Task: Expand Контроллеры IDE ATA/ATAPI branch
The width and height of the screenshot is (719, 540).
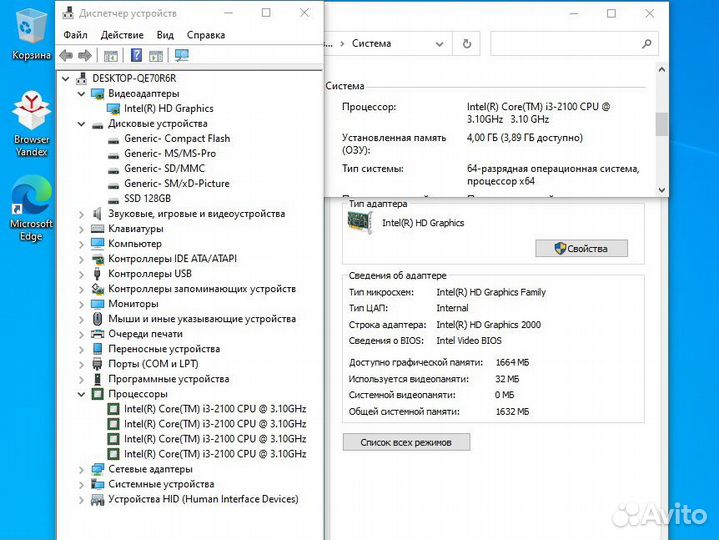Action: [x=81, y=259]
